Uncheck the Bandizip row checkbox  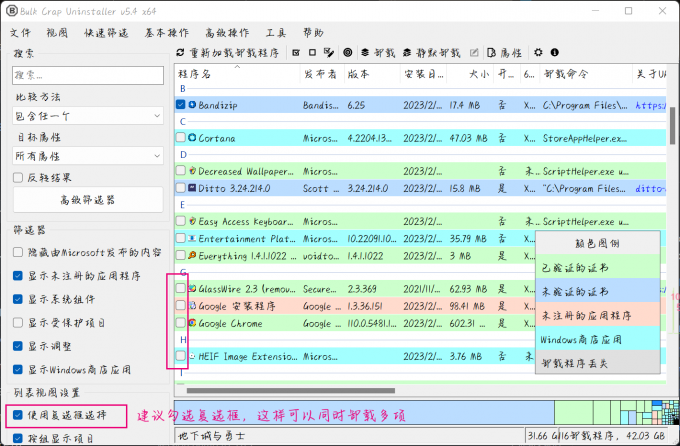click(180, 105)
